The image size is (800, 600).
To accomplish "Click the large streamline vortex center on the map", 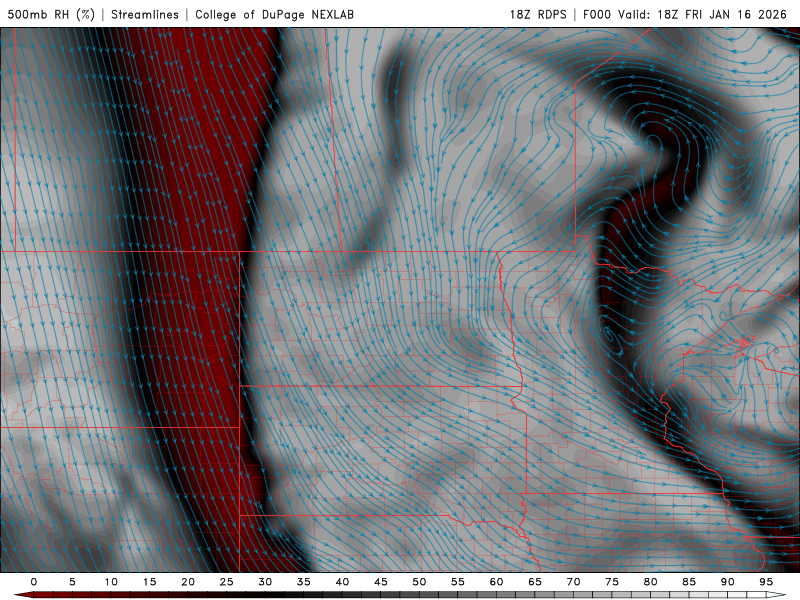I will pos(651,142).
